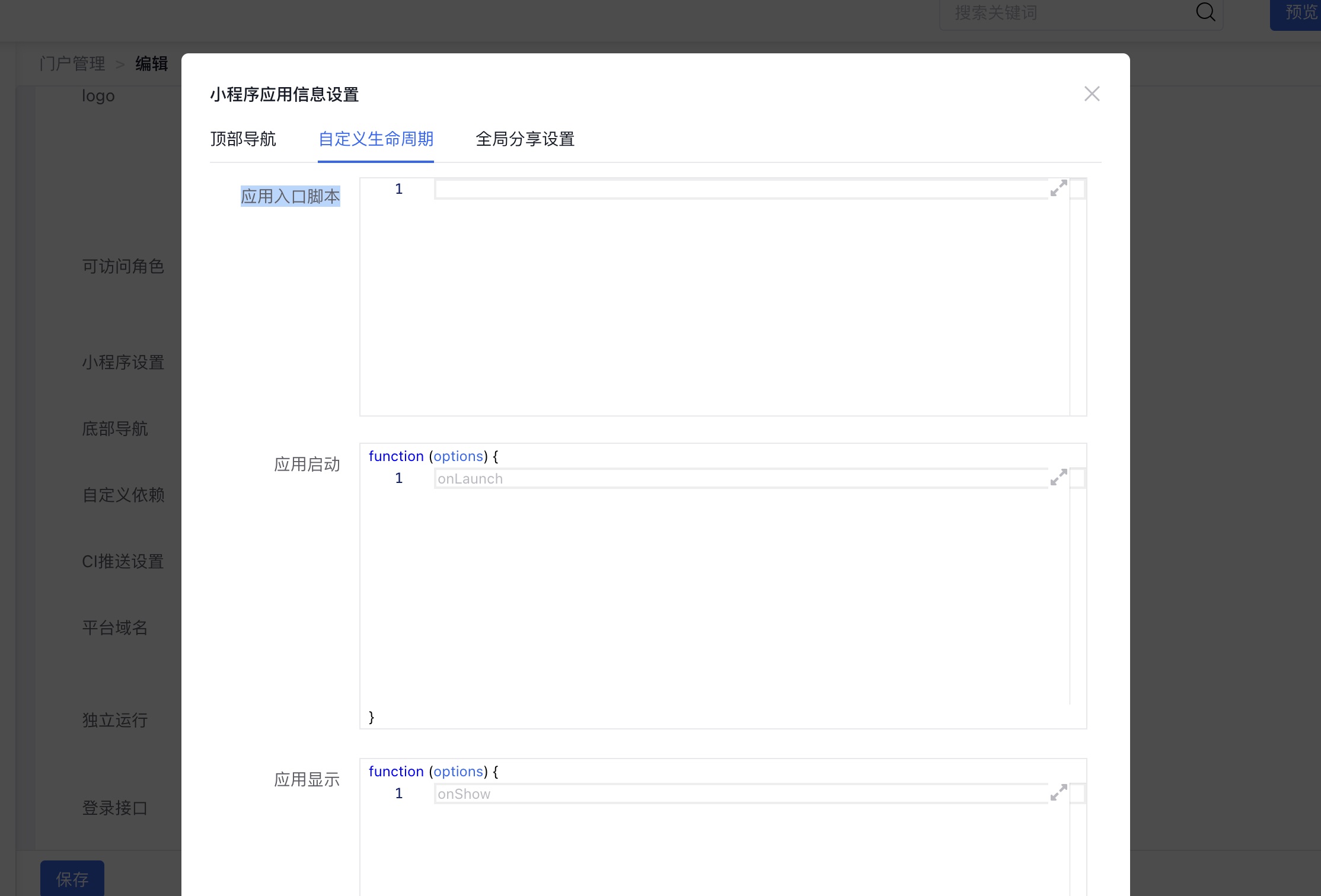1321x896 pixels.
Task: Click the closing brace of 应用启动 function
Action: pos(372,717)
